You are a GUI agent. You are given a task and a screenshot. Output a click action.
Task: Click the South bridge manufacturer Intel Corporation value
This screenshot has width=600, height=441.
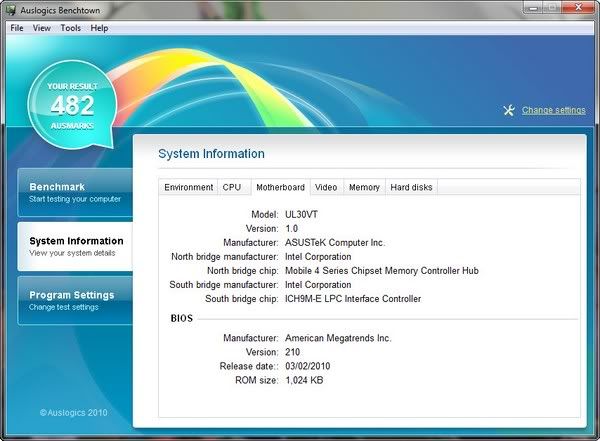pos(318,285)
